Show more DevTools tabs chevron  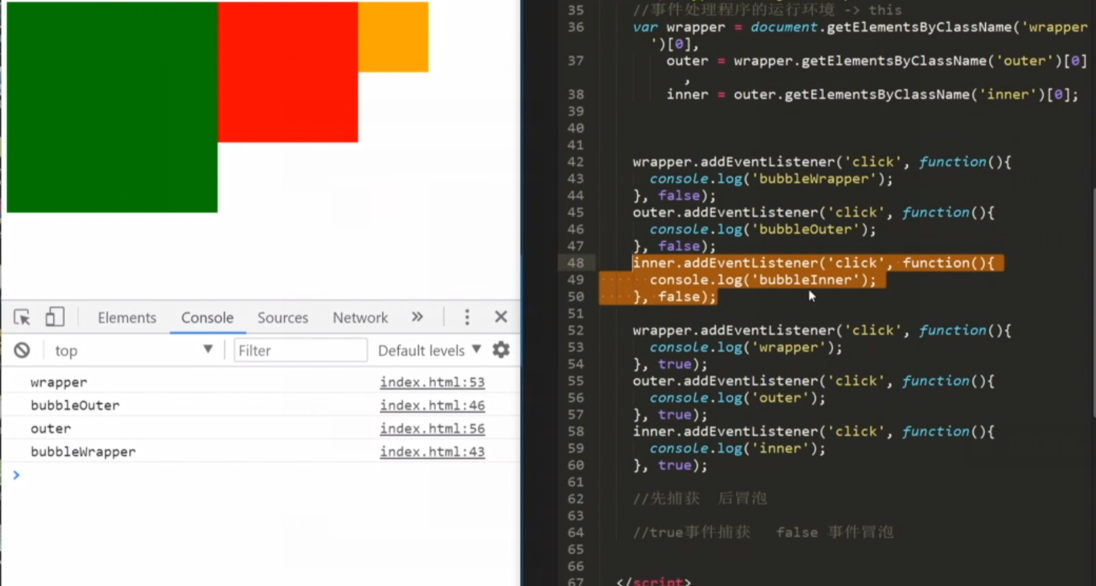click(417, 317)
